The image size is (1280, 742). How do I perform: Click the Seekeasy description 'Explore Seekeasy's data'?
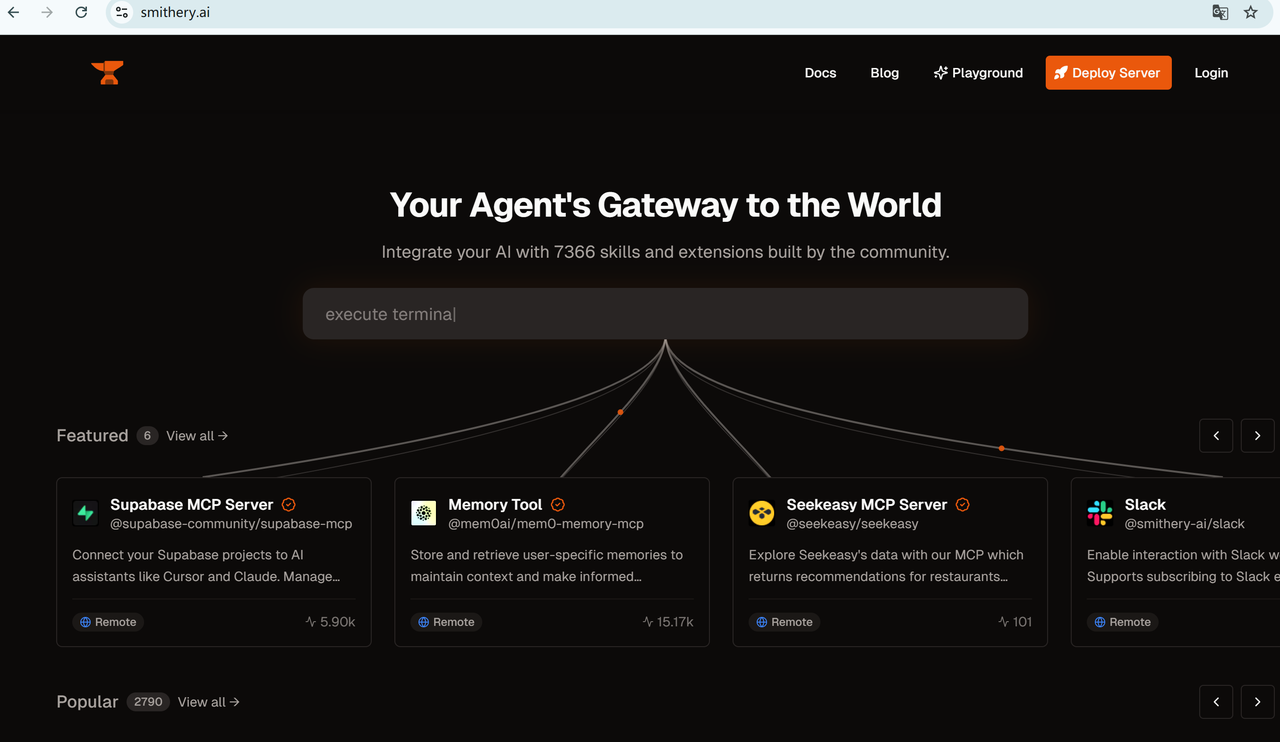coord(886,566)
